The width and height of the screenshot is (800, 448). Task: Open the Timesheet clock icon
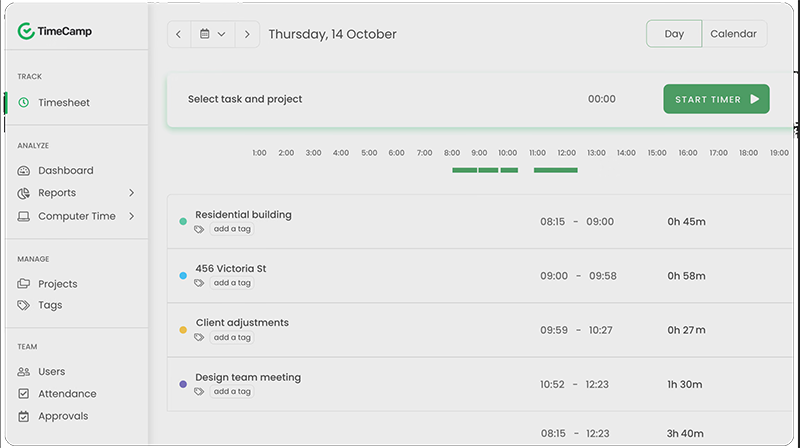pos(24,103)
